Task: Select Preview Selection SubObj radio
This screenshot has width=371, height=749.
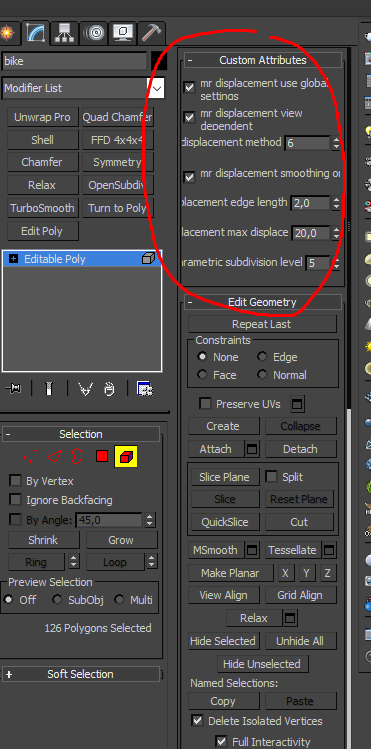Action: point(57,600)
